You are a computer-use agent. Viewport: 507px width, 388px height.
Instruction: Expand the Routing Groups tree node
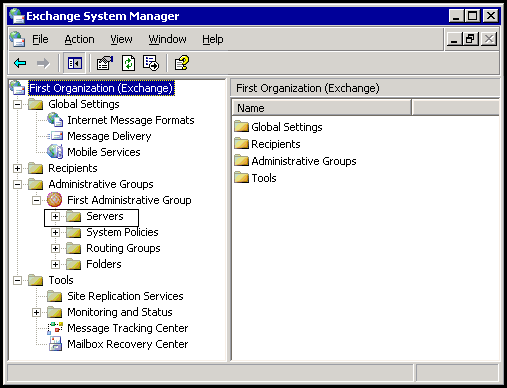pyautogui.click(x=55, y=248)
